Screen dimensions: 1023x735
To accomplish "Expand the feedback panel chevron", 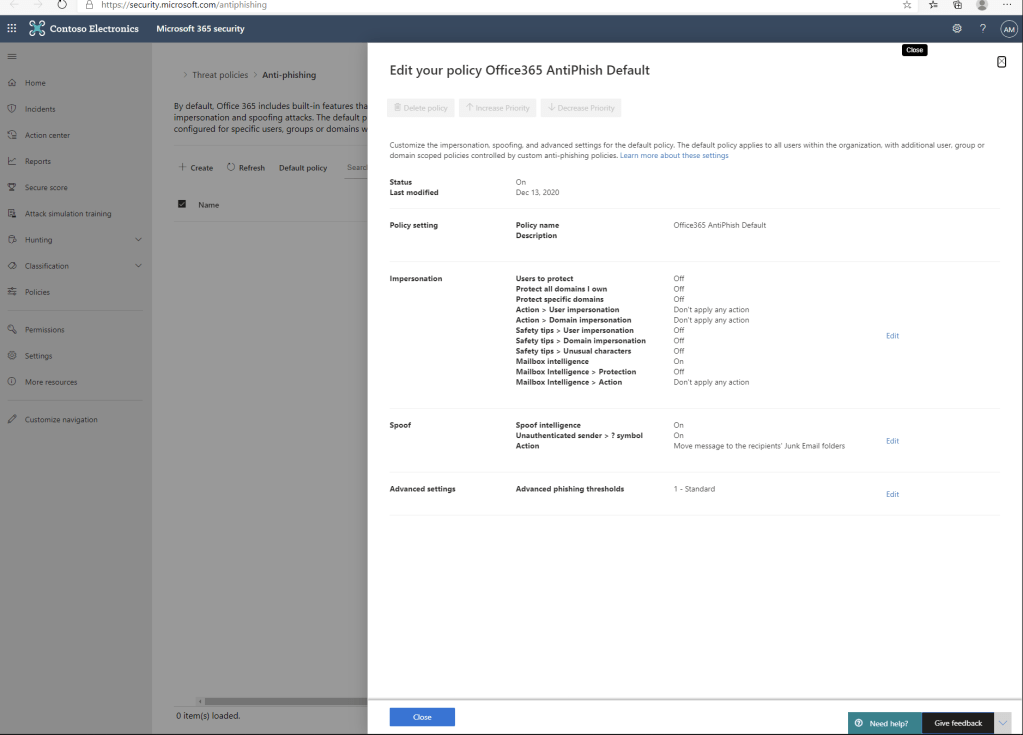I will pyautogui.click(x=1003, y=723).
